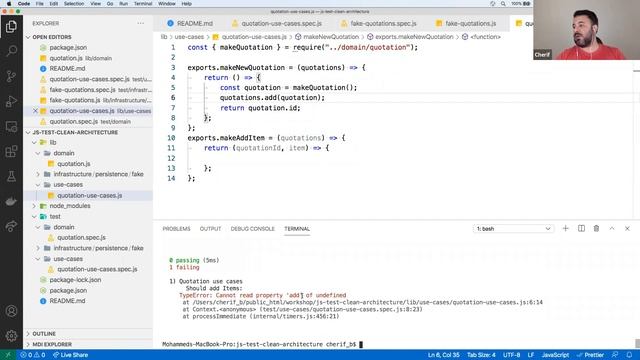640x360 pixels.
Task: Open package.json in Open Editors
Action: (x=68, y=47)
